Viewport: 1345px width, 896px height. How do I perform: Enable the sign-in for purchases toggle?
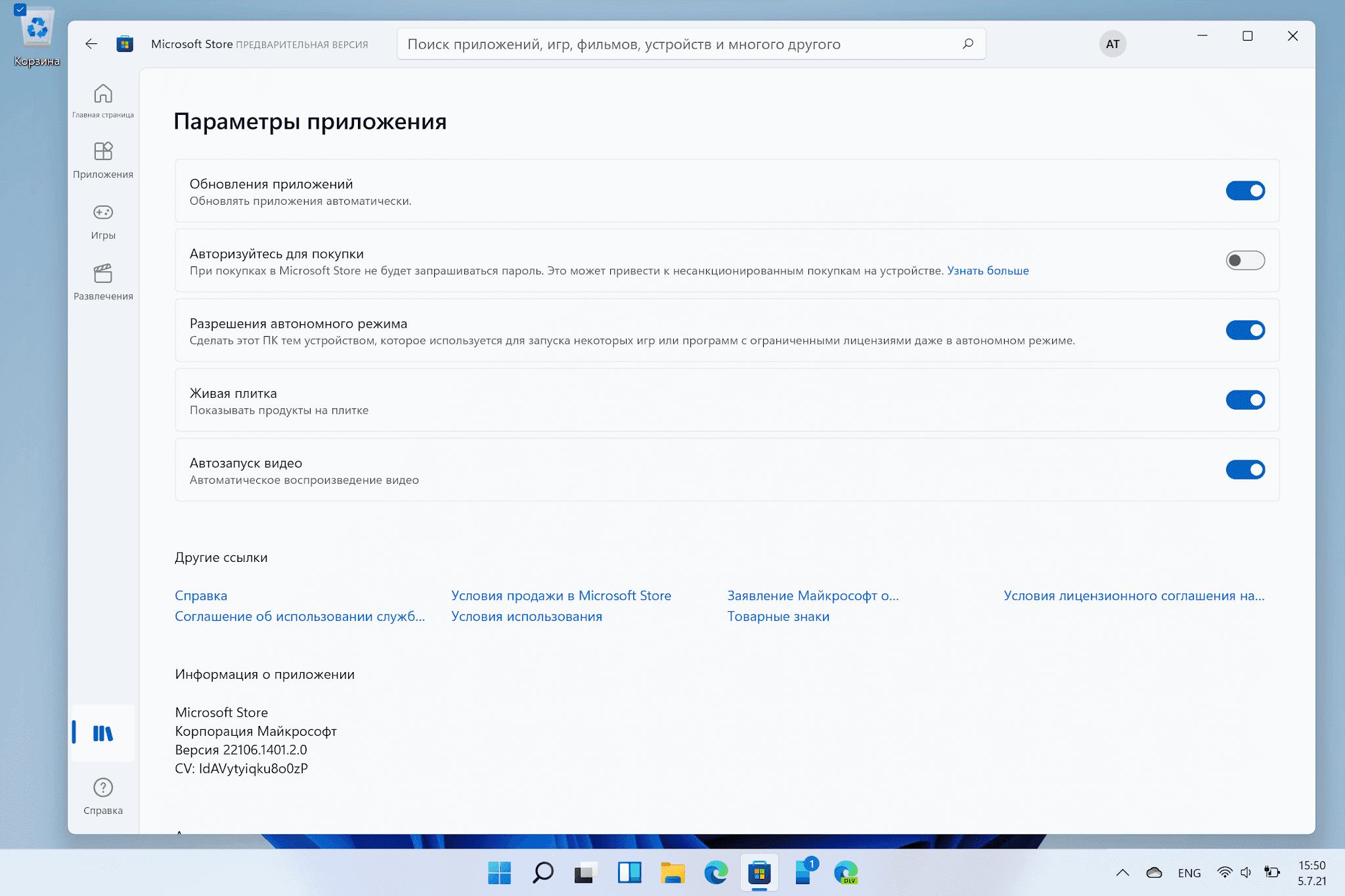tap(1245, 261)
